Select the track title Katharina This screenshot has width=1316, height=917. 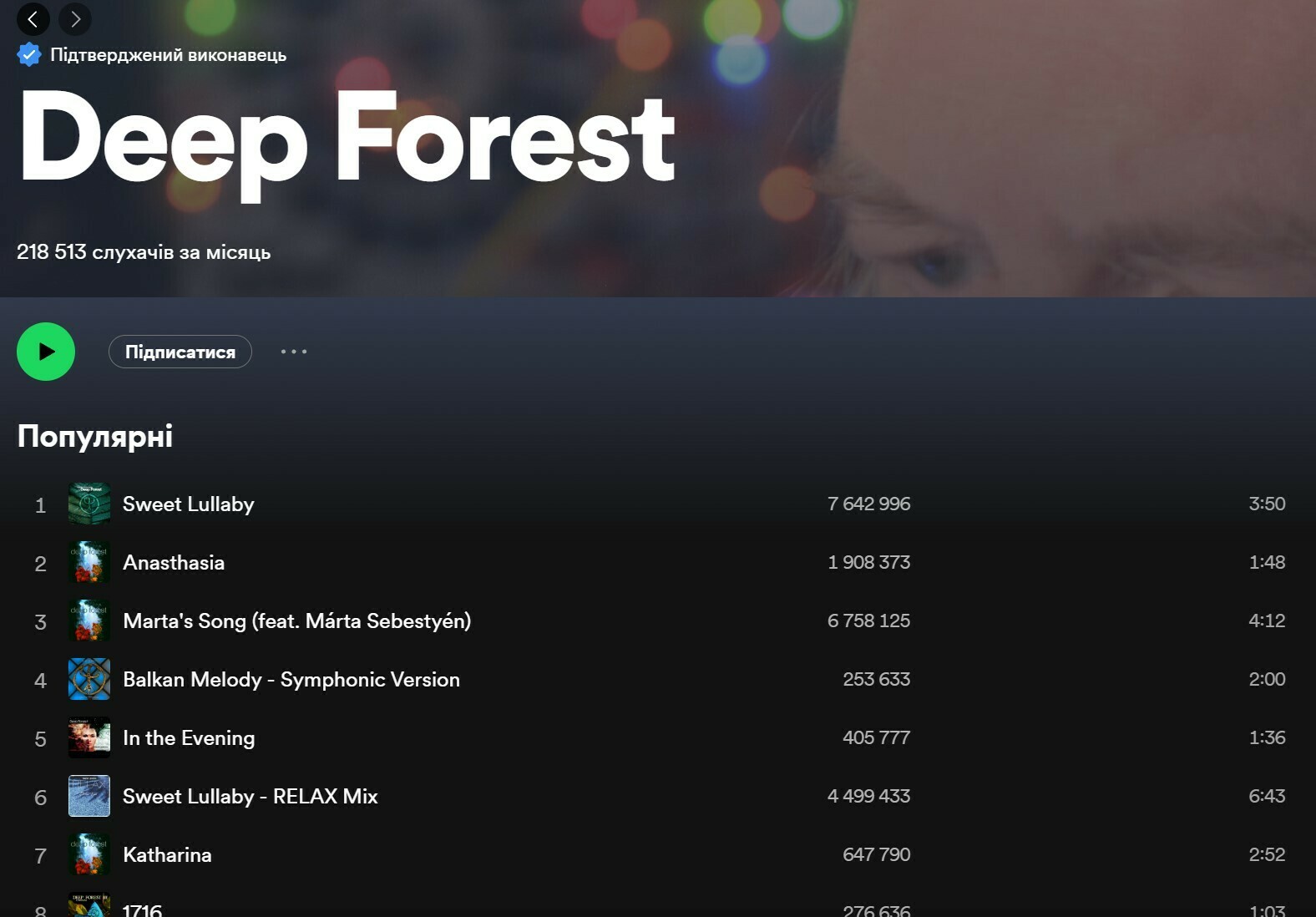coord(167,854)
